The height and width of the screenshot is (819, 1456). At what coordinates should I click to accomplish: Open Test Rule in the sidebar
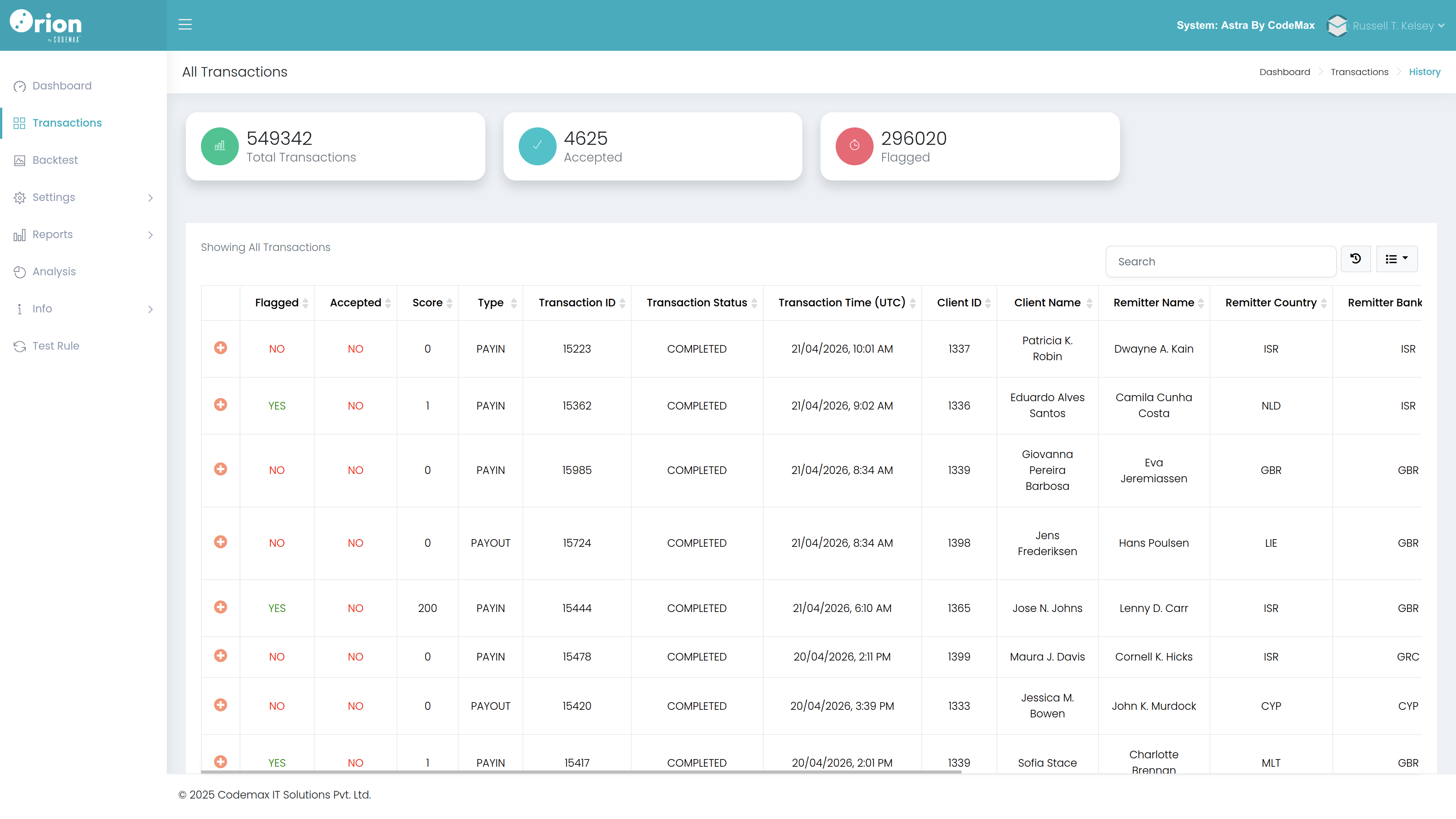point(55,347)
